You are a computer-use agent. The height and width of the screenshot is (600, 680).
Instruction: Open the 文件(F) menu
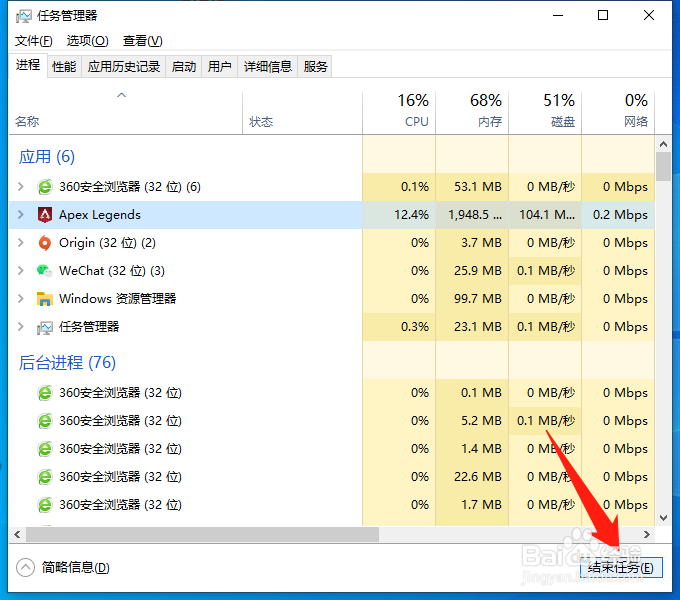tap(34, 41)
